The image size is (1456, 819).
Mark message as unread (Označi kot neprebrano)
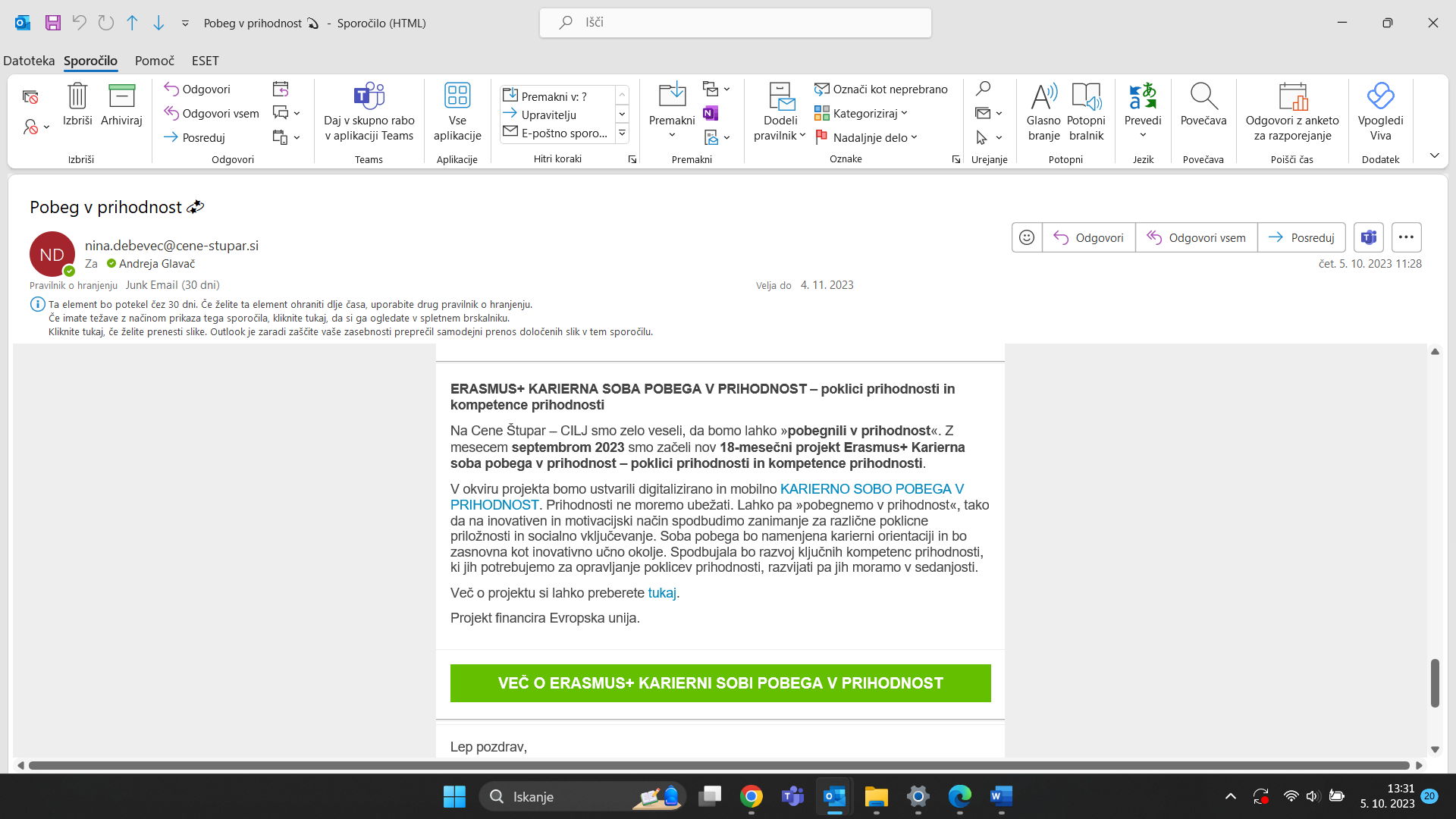[881, 89]
